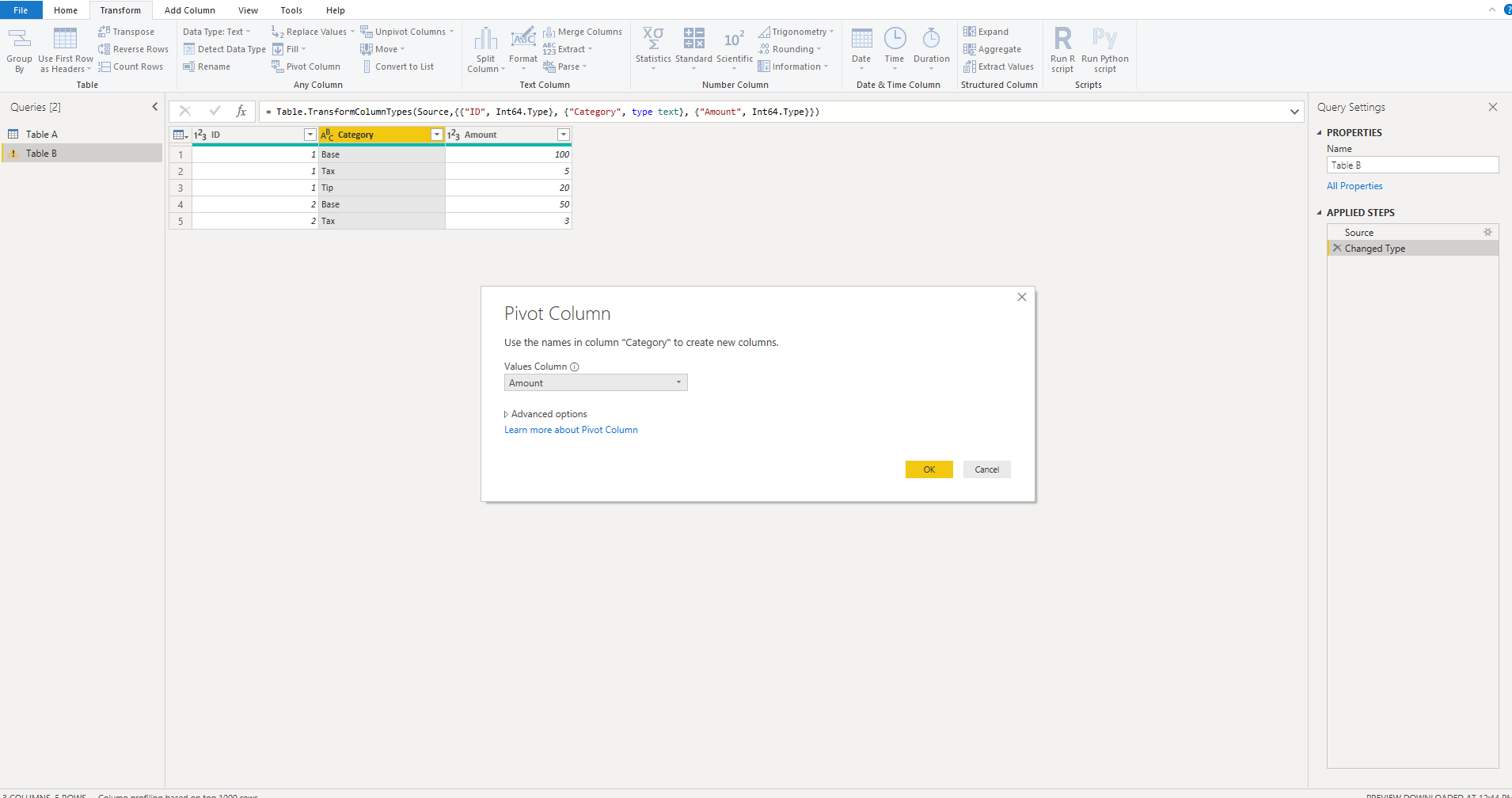This screenshot has width=1512, height=798.
Task: Open the Data Type: Text dropdown
Action: [x=216, y=32]
